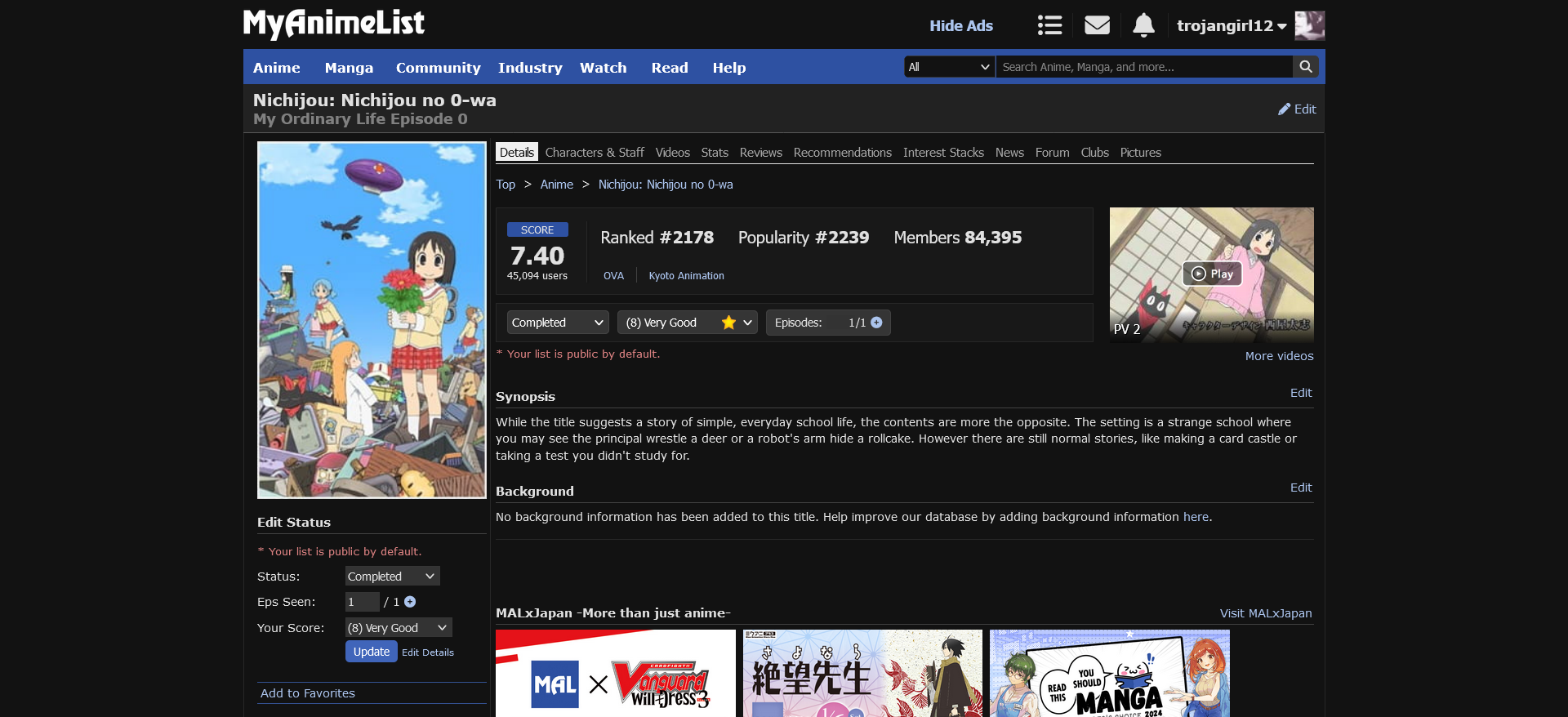Open the messages envelope icon

pos(1097,25)
